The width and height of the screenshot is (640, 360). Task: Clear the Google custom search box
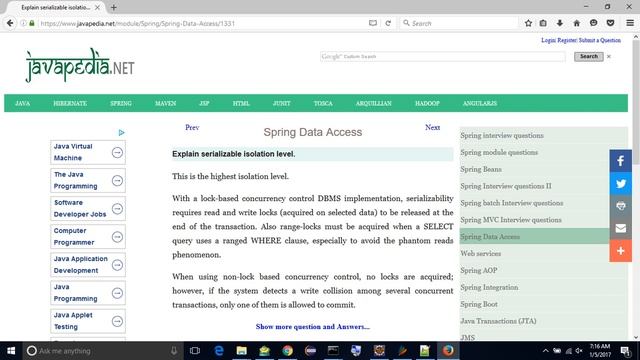(x=609, y=56)
